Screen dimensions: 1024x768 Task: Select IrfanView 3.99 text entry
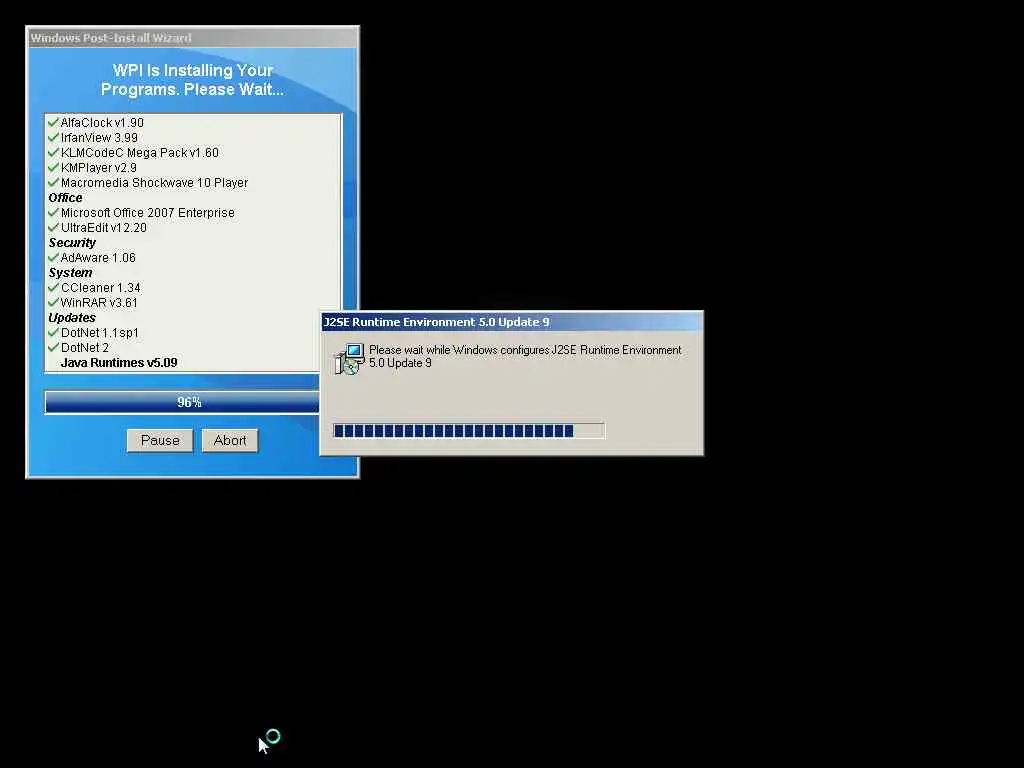click(99, 138)
